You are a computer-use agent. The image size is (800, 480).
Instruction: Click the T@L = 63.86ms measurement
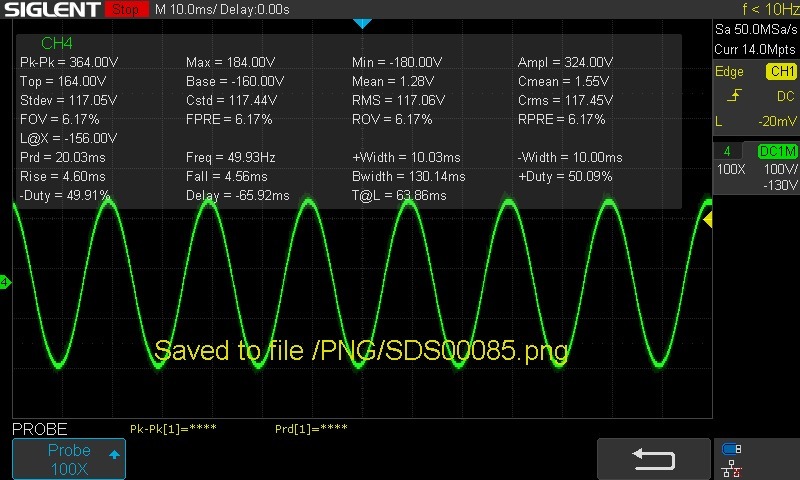click(x=399, y=195)
